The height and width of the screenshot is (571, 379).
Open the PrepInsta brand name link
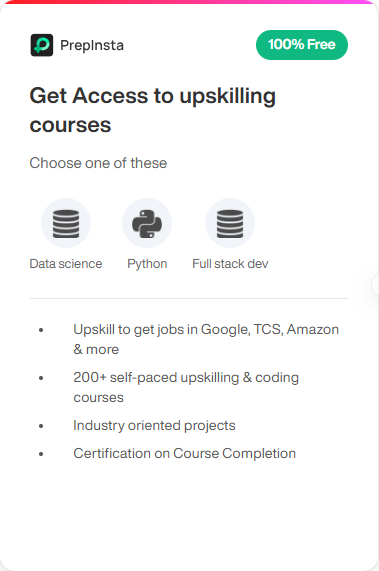[x=92, y=45]
